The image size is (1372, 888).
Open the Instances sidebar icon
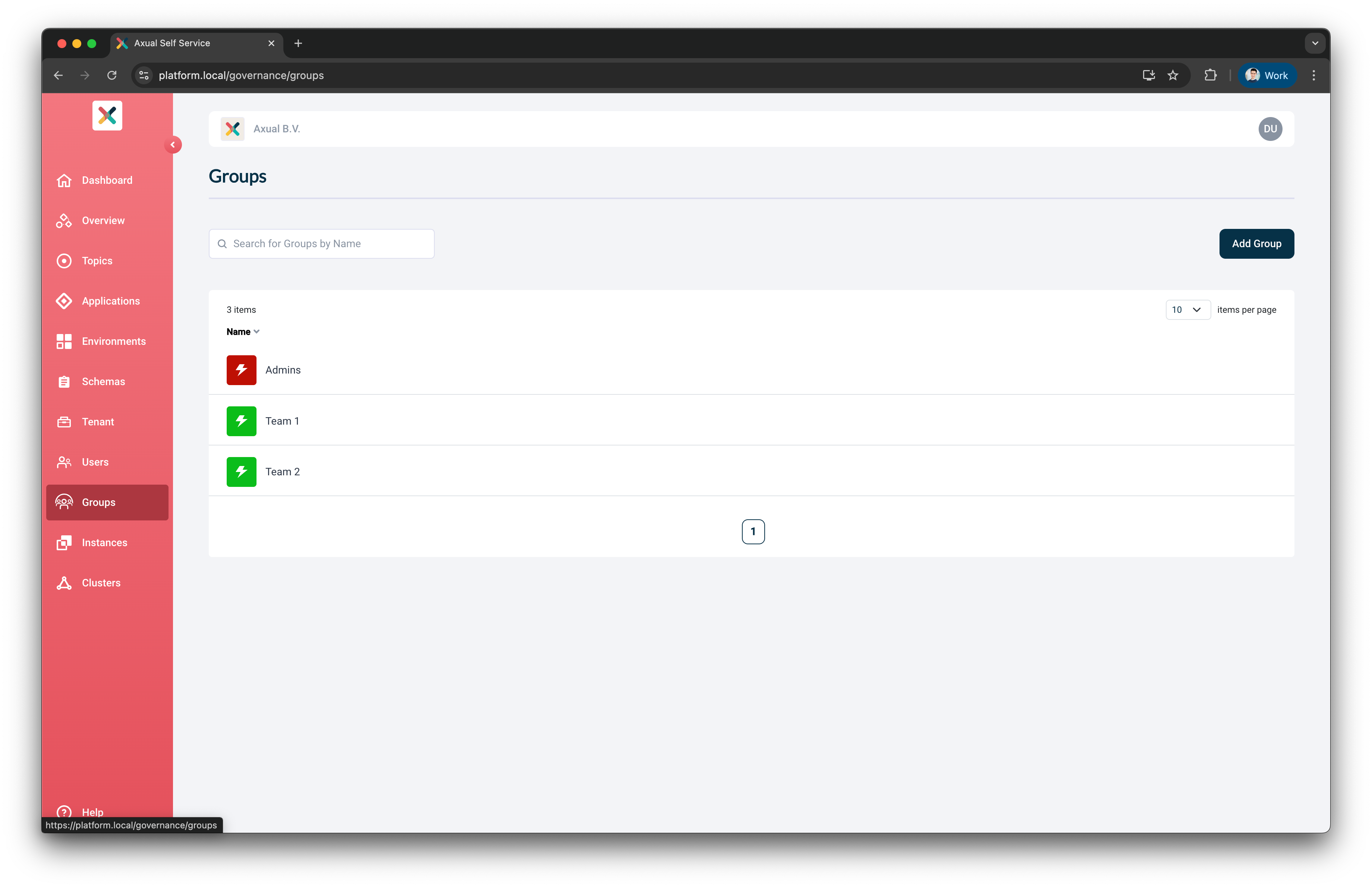[x=64, y=543]
